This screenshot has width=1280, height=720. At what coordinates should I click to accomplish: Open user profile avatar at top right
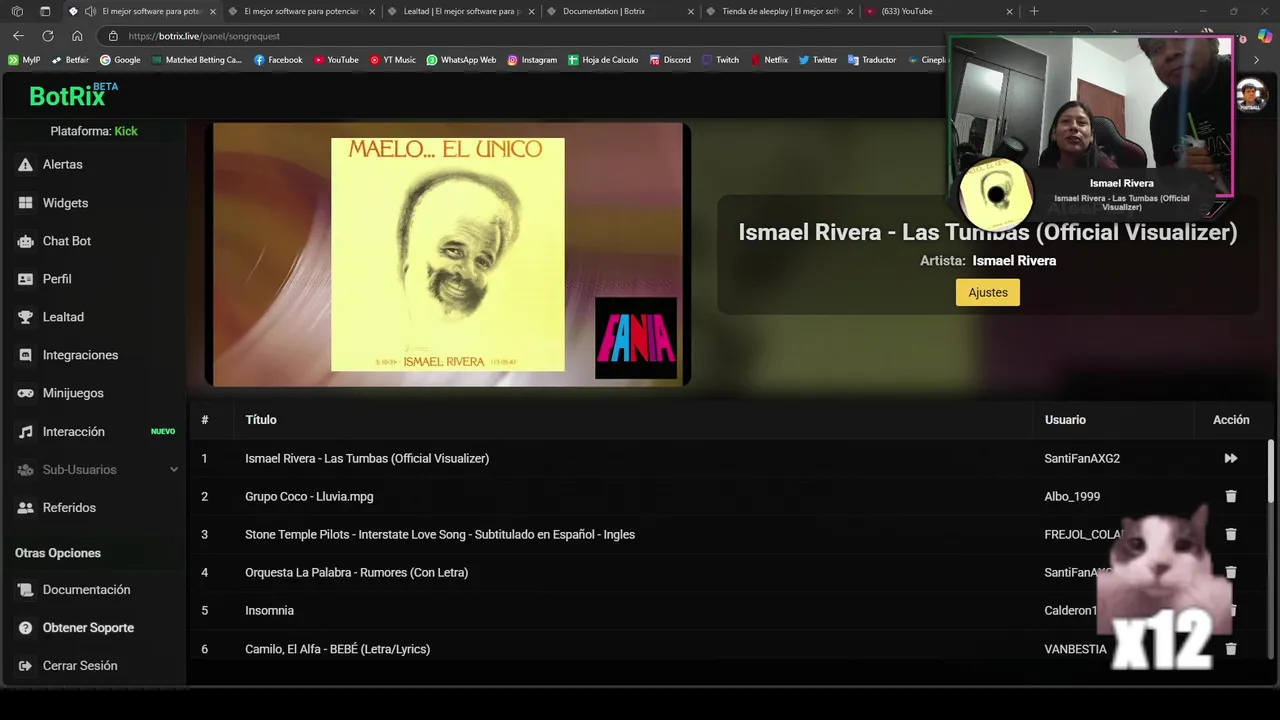tap(1251, 96)
